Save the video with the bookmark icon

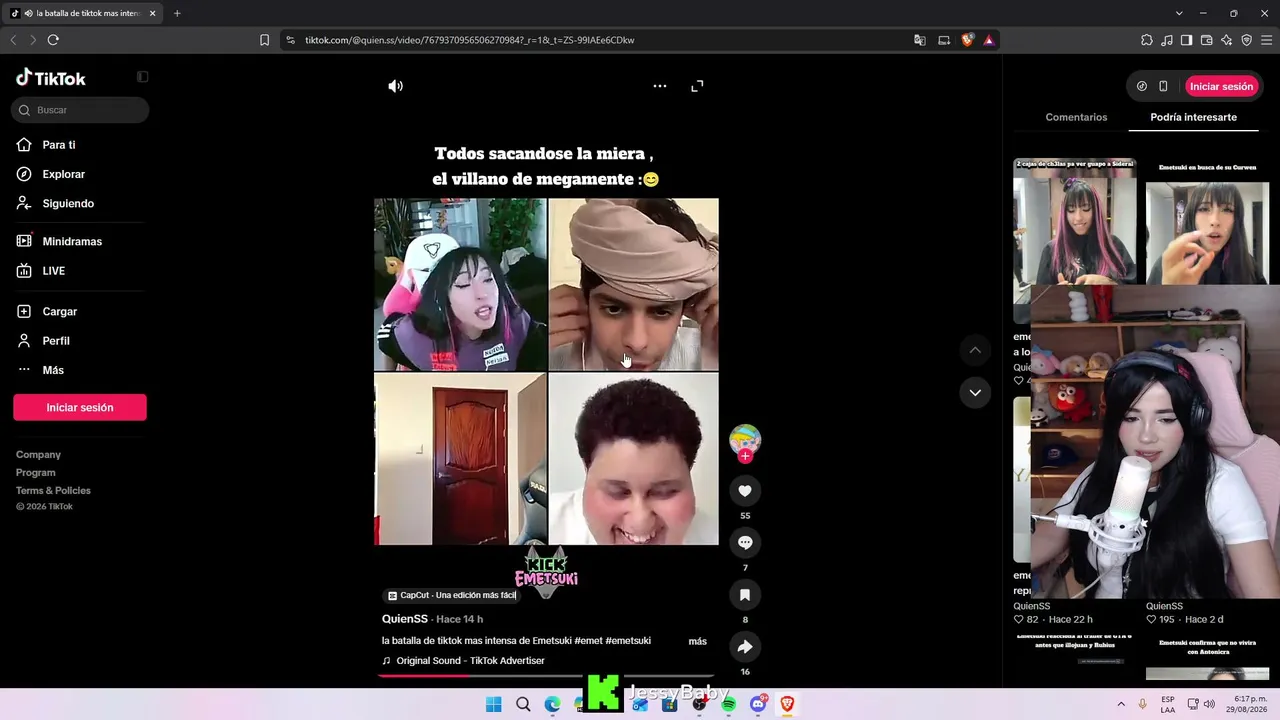tap(745, 595)
